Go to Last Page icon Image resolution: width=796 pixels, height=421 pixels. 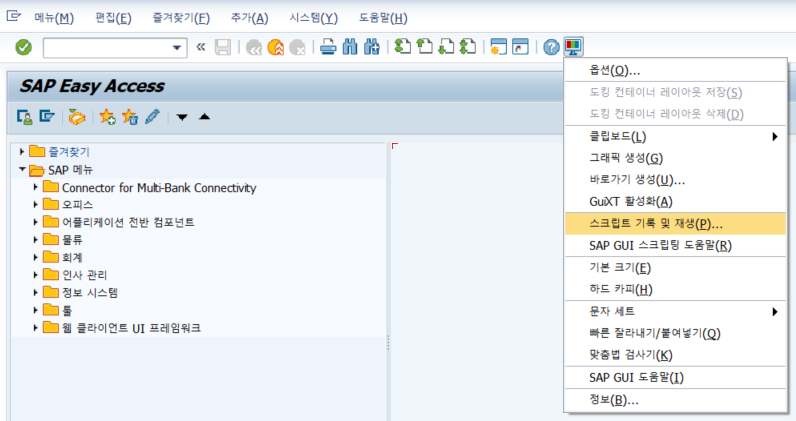click(468, 48)
